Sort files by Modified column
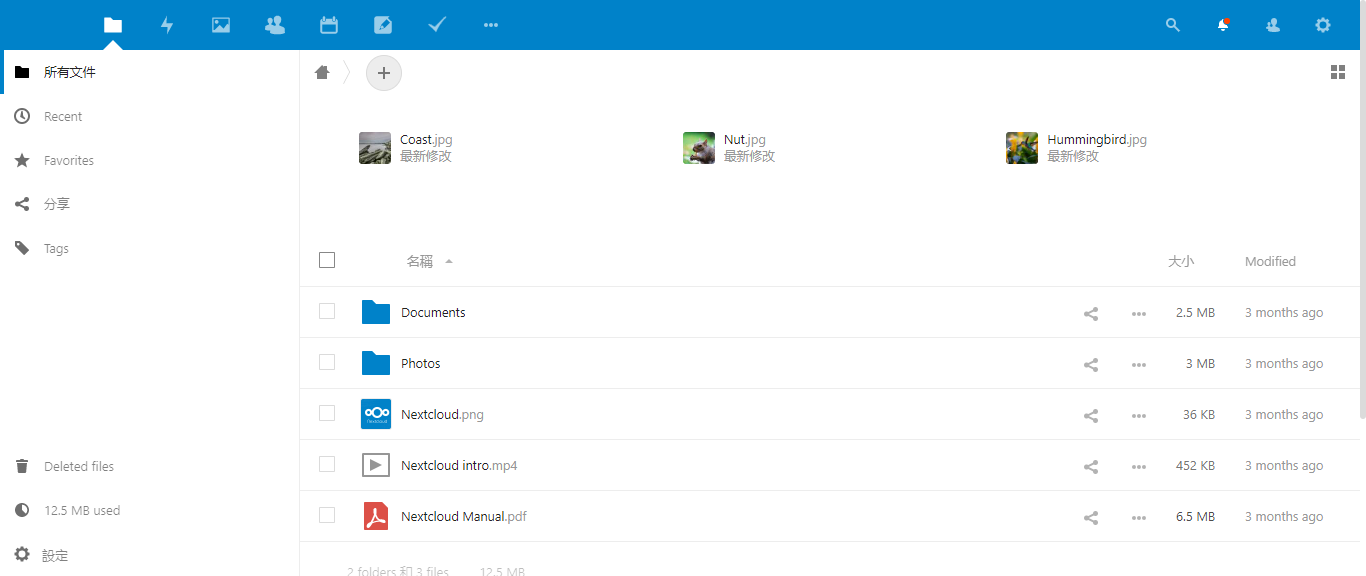Screen dimensions: 1366x576 pyautogui.click(x=1270, y=261)
